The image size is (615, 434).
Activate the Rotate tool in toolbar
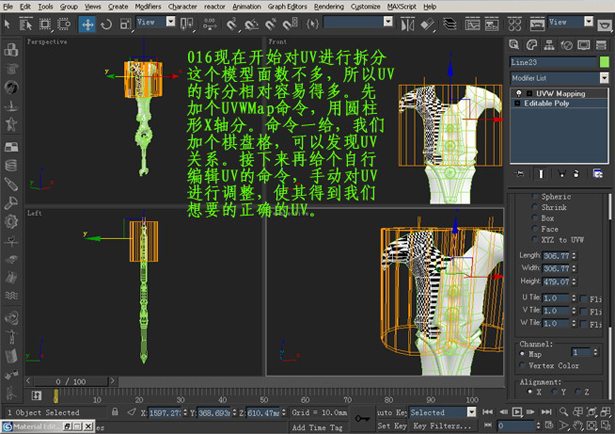tap(108, 23)
